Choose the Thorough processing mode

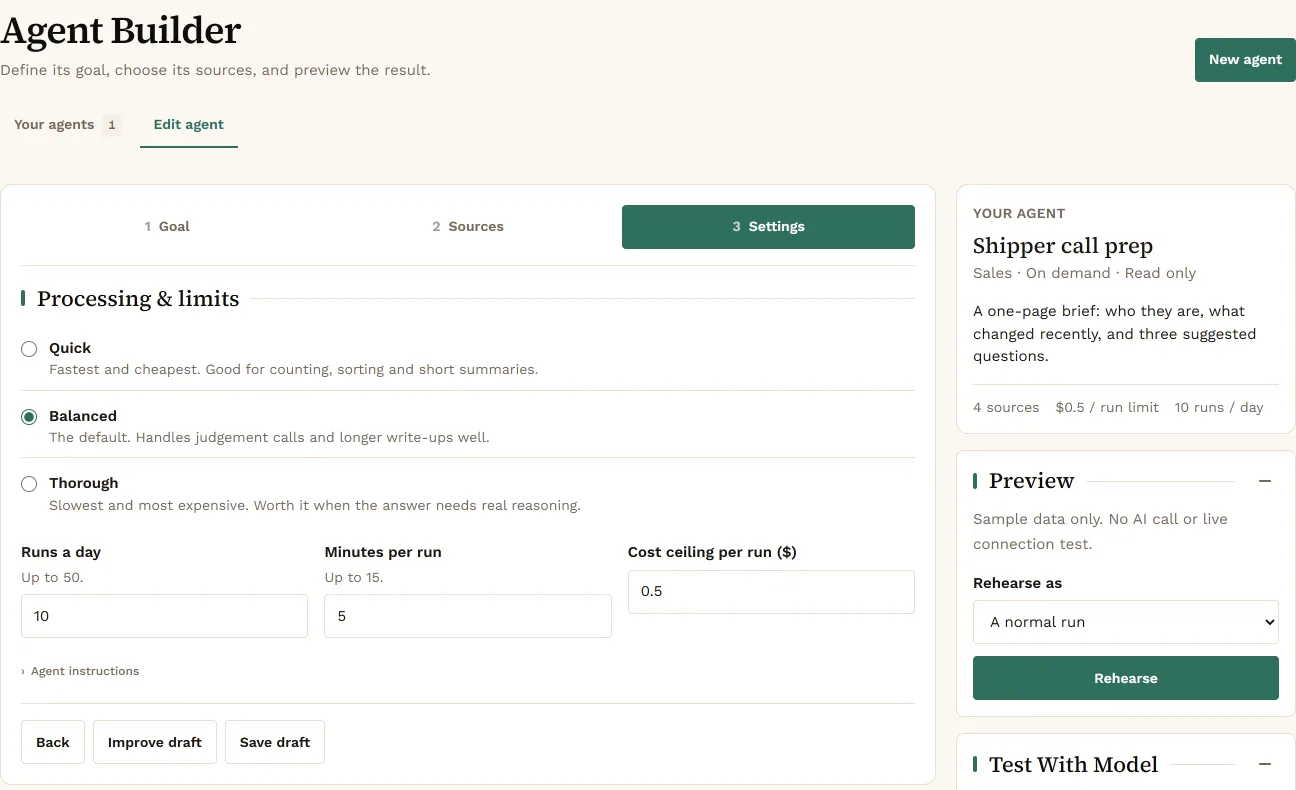tap(29, 484)
